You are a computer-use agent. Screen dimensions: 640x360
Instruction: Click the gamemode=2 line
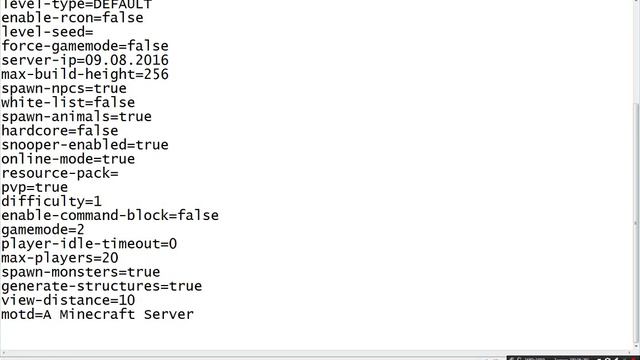43,230
